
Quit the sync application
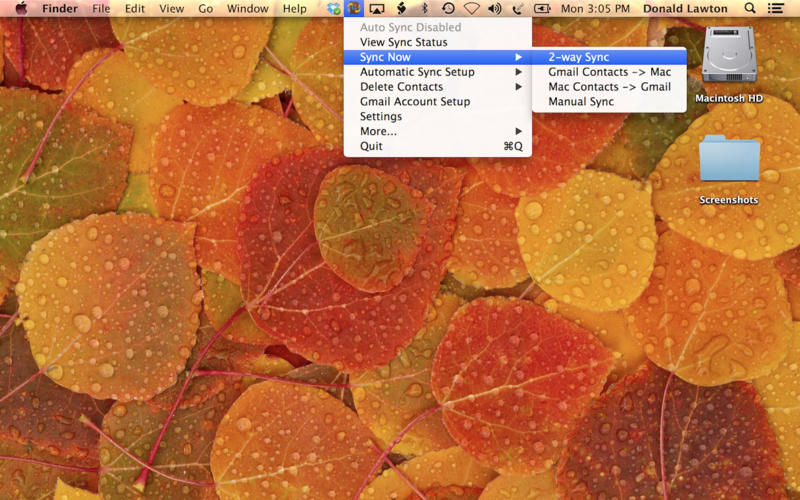[438, 146]
